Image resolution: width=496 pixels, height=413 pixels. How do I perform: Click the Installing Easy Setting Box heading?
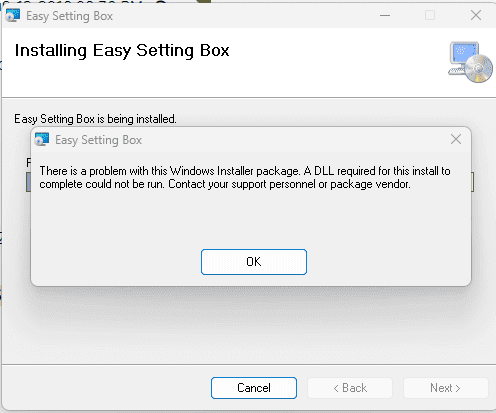(x=122, y=51)
